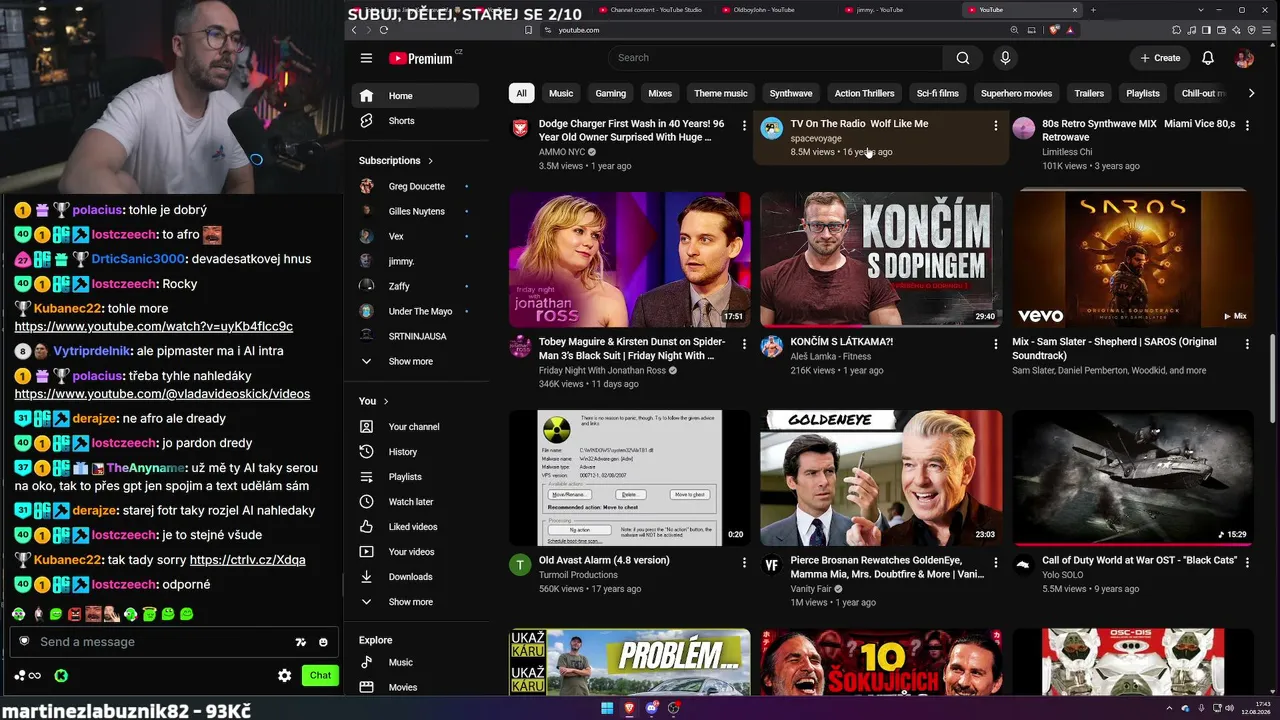1280x720 pixels.
Task: Open Watch later list
Action: (415, 502)
